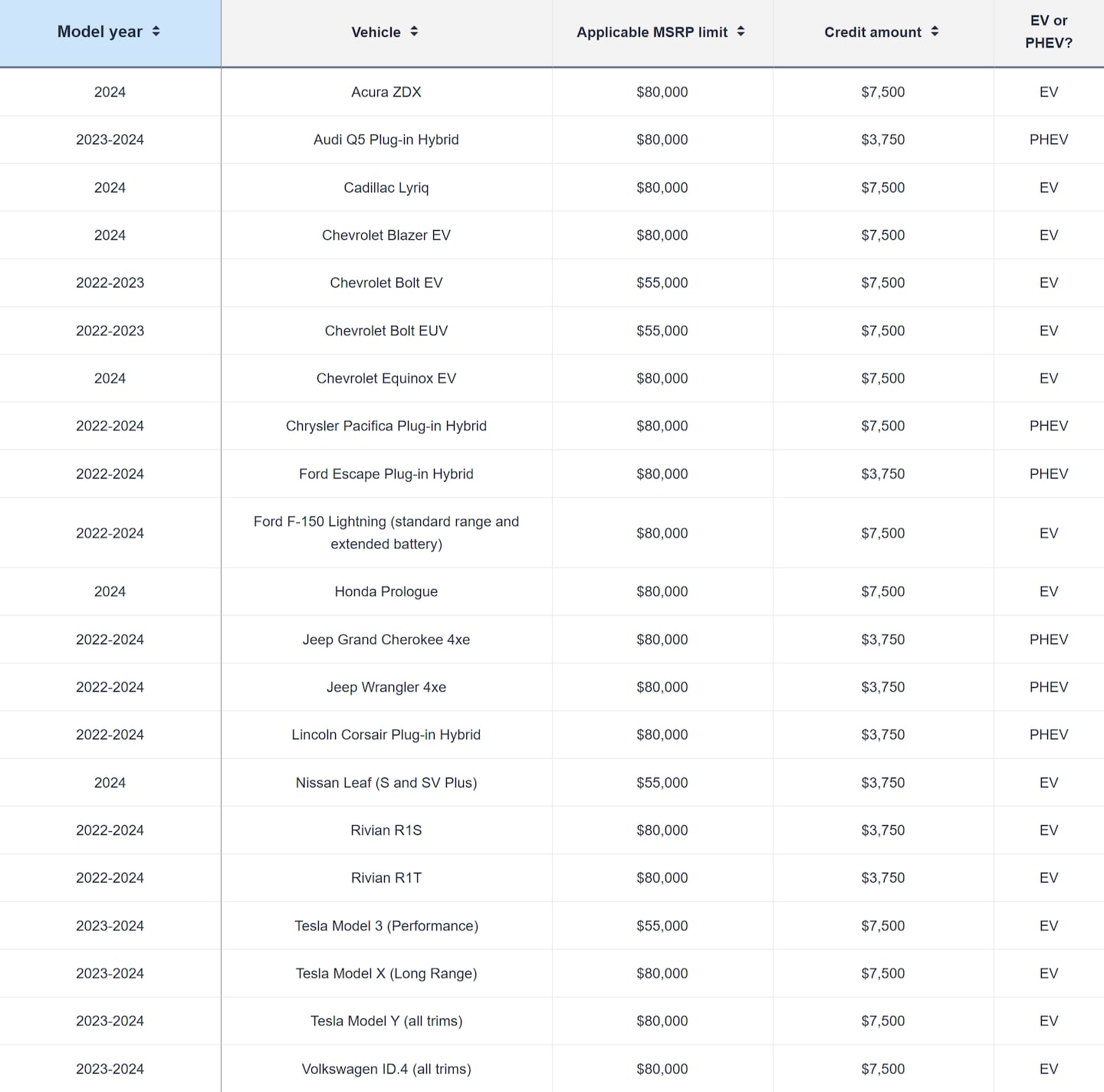
Task: Select the Audi Q5 Plug-in Hybrid row
Action: tap(386, 140)
